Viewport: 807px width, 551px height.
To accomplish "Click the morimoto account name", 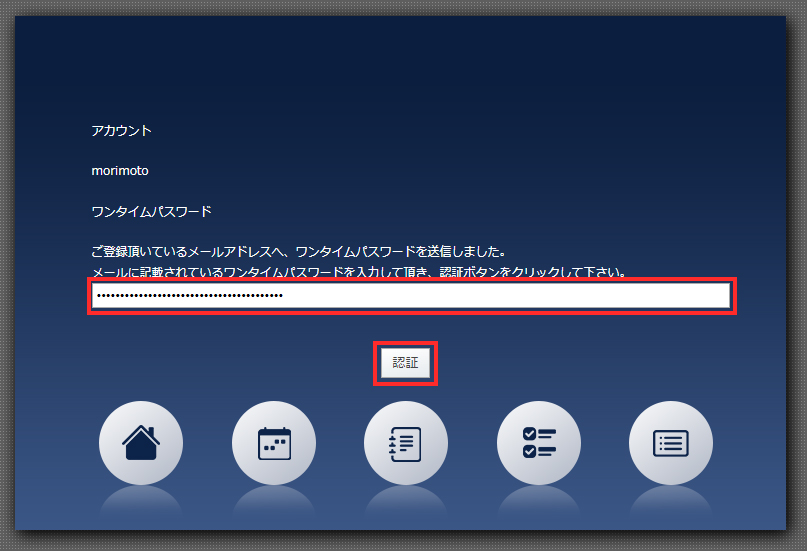I will point(120,171).
